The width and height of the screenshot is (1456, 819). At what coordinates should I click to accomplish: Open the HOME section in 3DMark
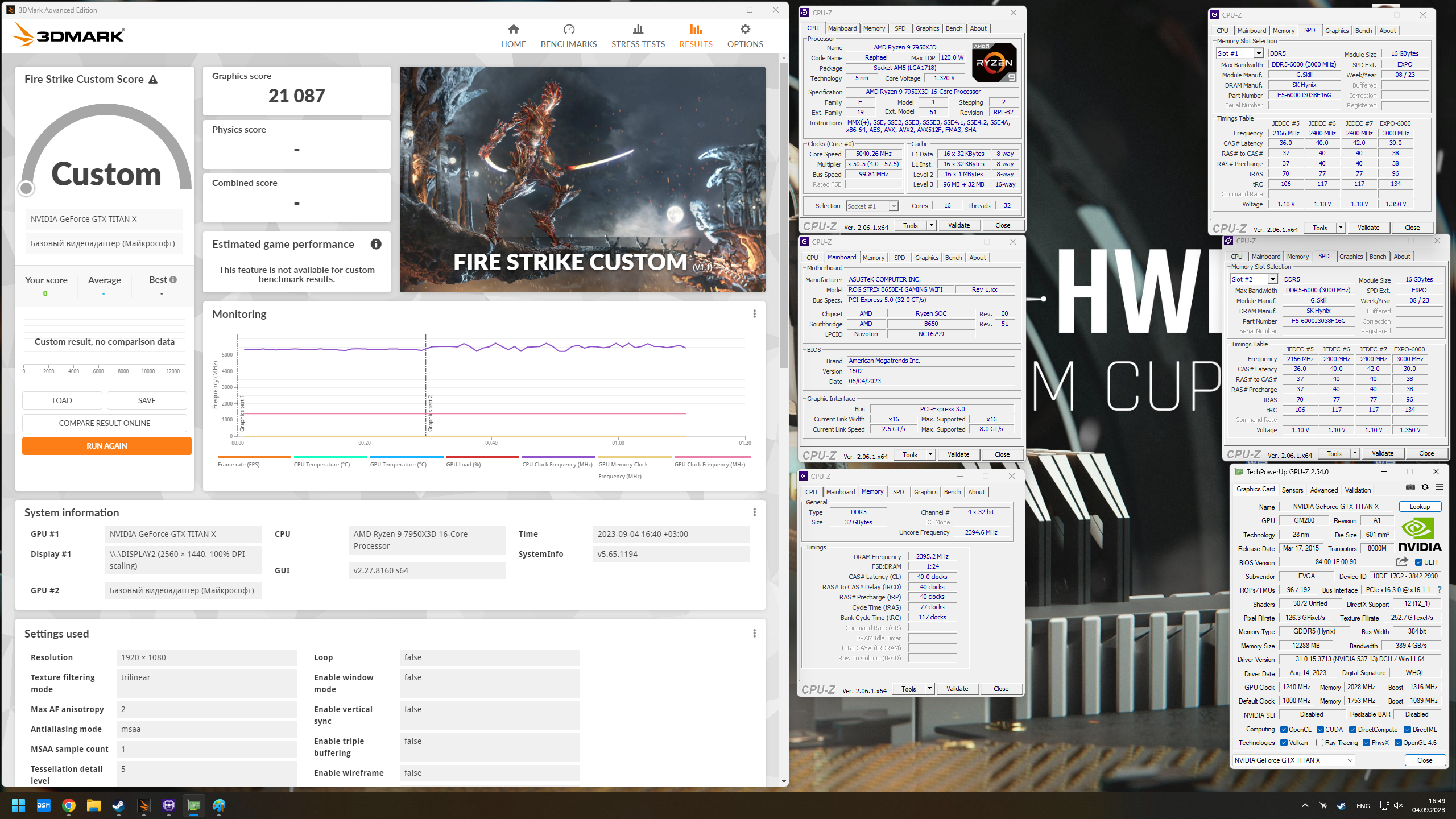coord(513,36)
